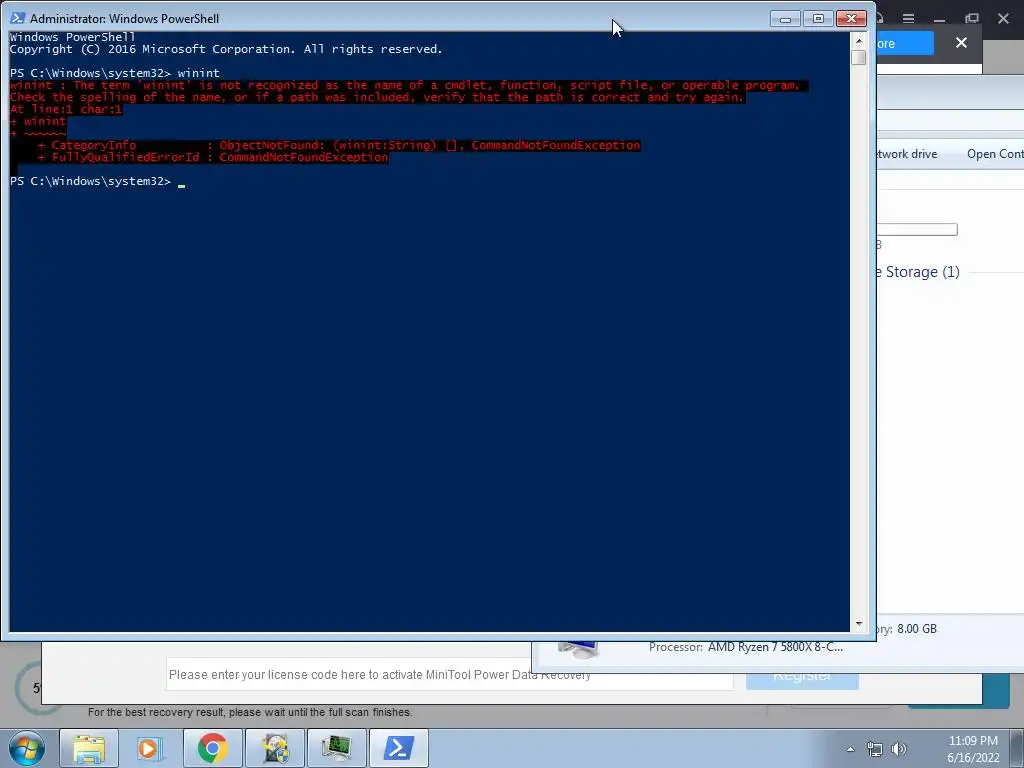Click the blue button ending in 'ore'
The width and height of the screenshot is (1024, 768).
(x=904, y=44)
